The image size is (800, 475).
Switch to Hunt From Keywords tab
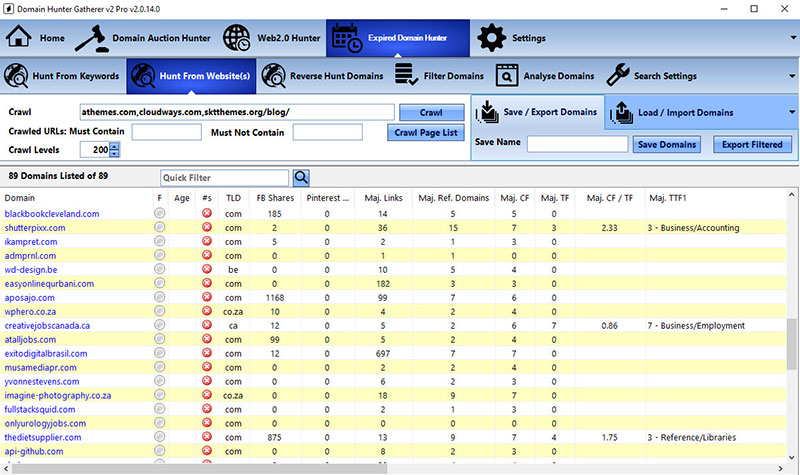pyautogui.click(x=63, y=75)
